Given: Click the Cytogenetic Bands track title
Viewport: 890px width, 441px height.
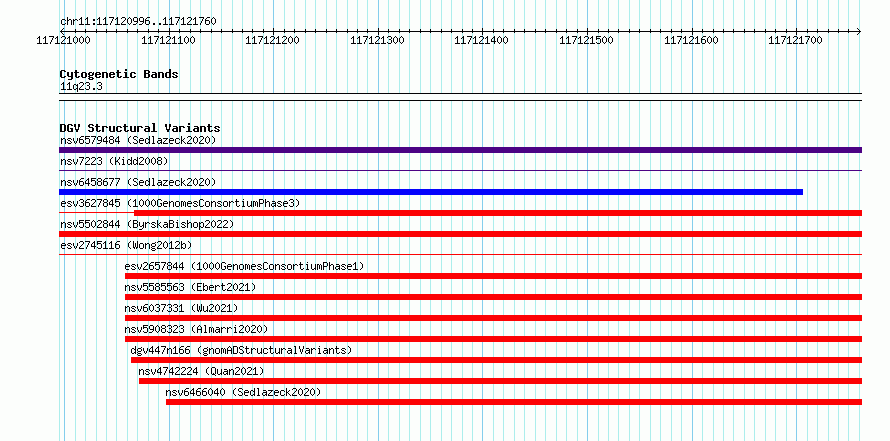Looking at the screenshot, I should (x=119, y=74).
